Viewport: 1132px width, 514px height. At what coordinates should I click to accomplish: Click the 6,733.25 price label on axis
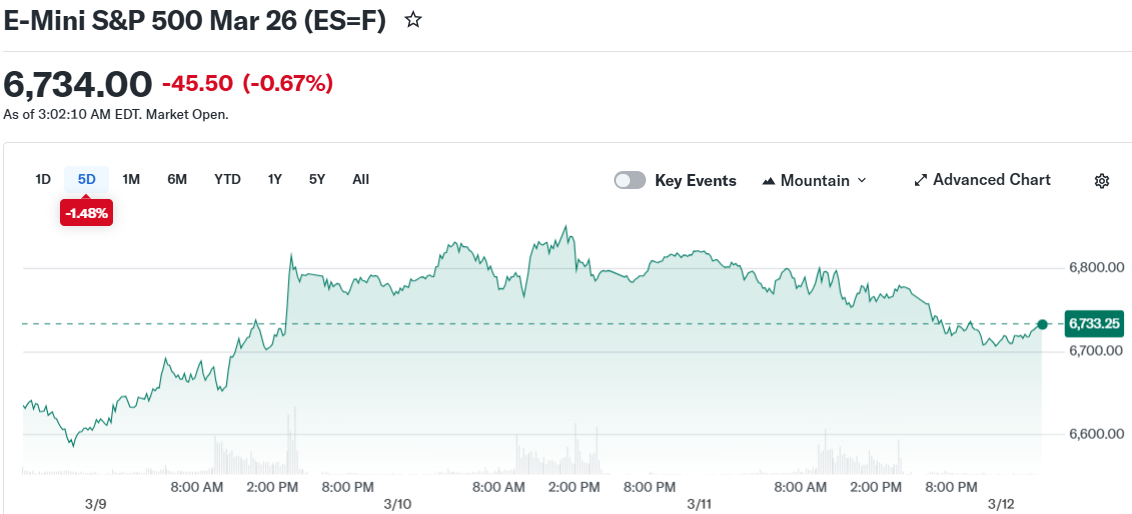click(1094, 324)
